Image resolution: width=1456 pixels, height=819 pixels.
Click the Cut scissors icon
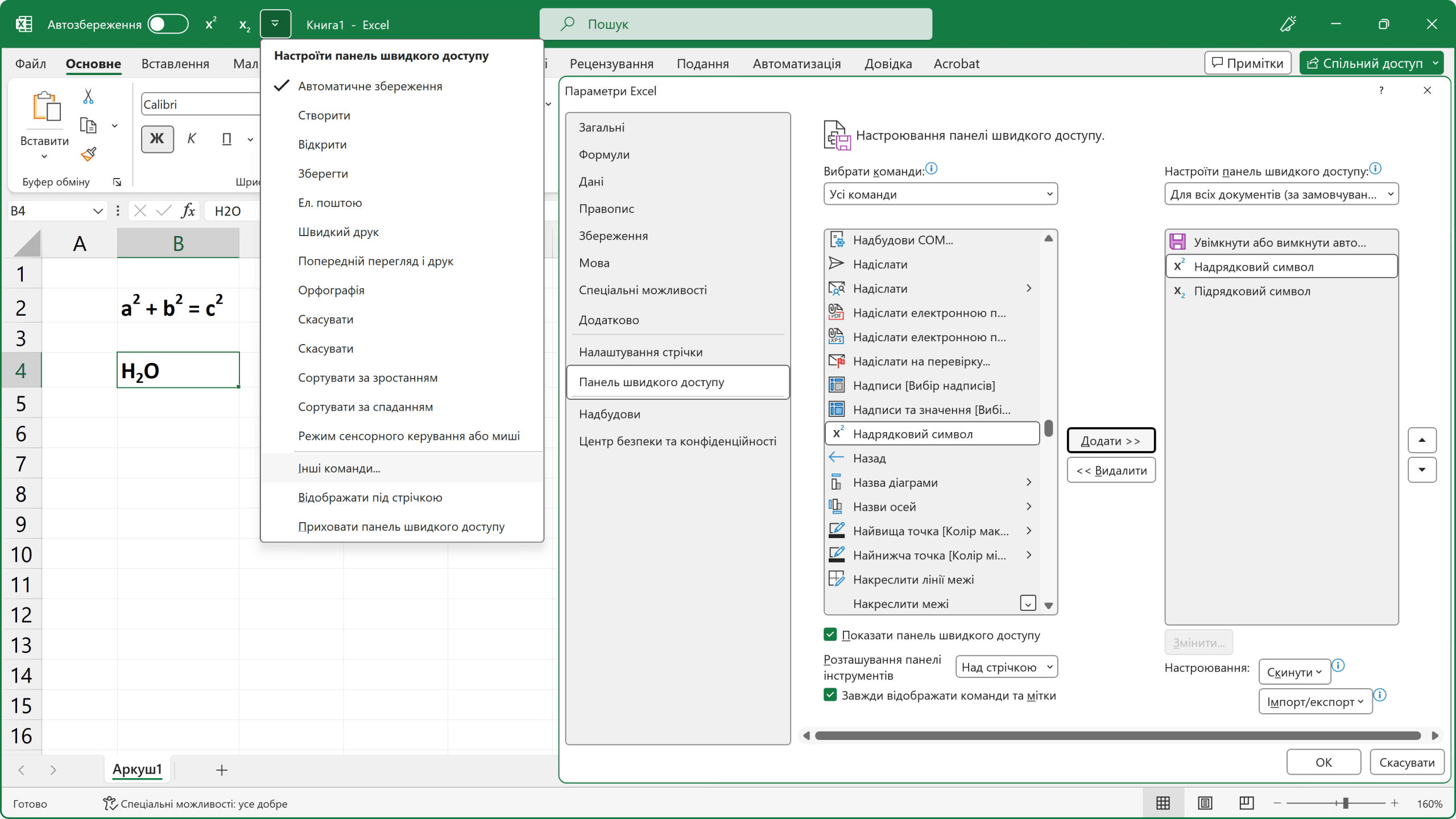[x=88, y=96]
